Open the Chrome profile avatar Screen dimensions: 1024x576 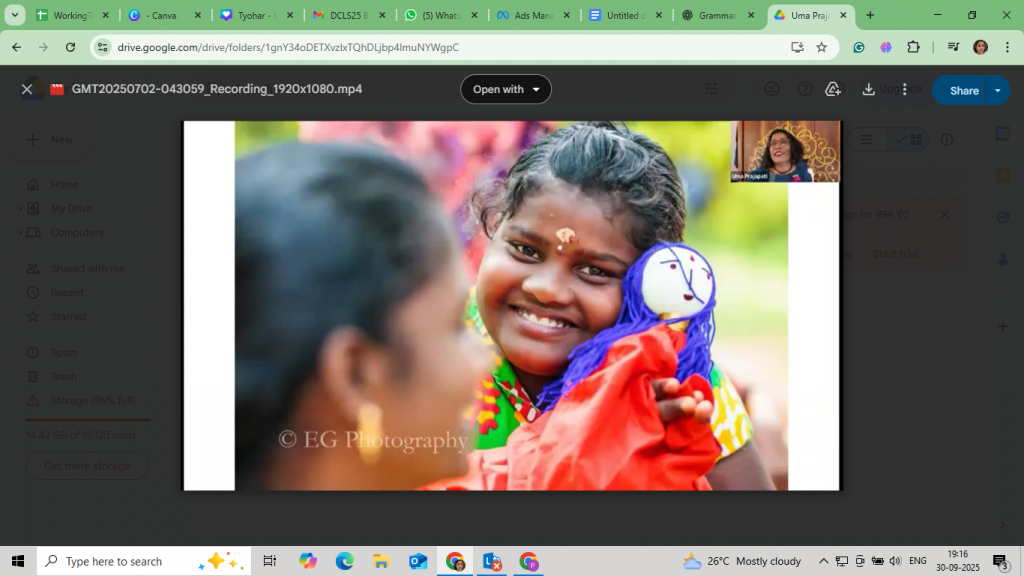tap(980, 47)
